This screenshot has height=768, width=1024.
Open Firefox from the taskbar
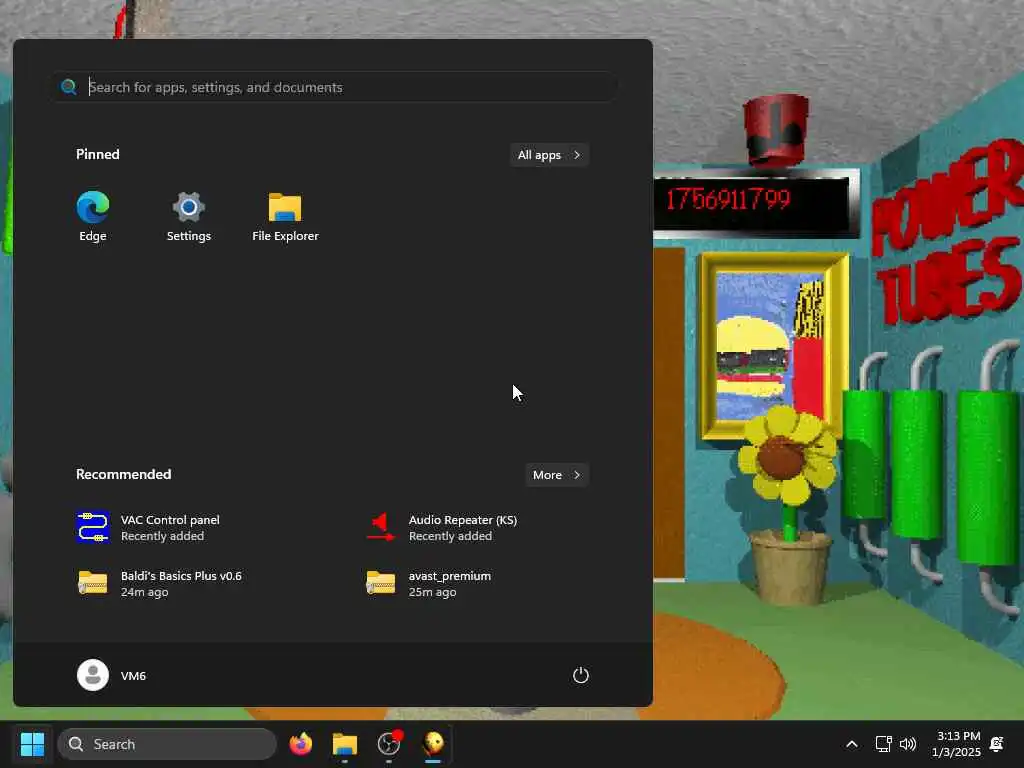tap(300, 744)
